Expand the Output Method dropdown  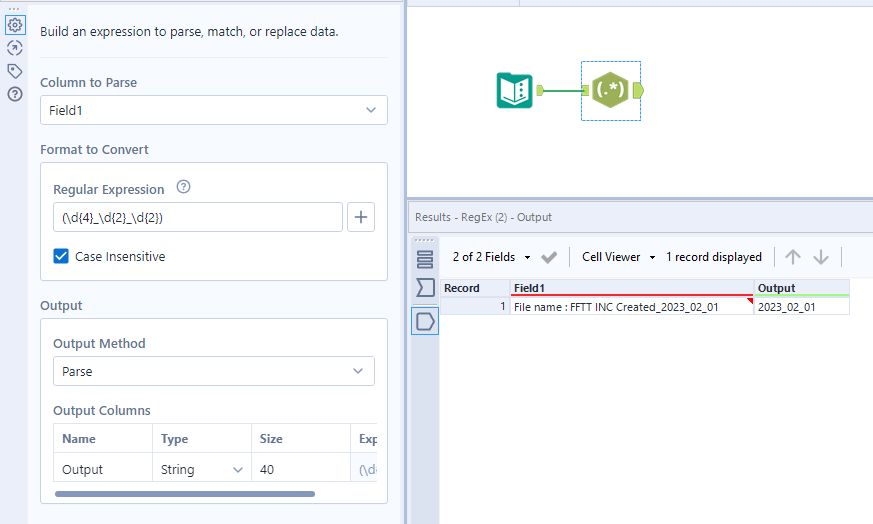(x=213, y=371)
